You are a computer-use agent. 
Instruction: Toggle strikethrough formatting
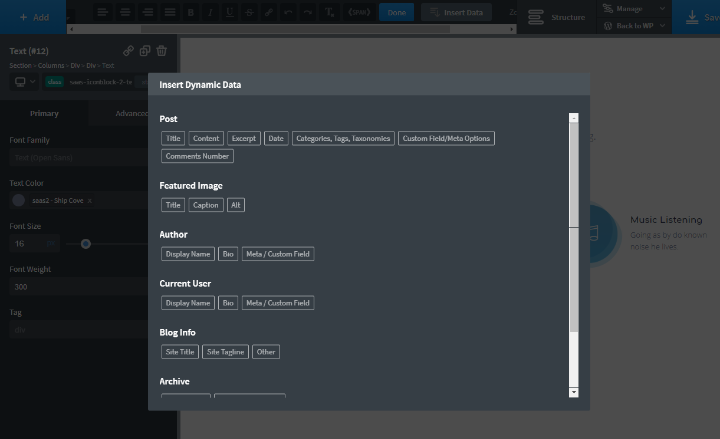pos(249,12)
